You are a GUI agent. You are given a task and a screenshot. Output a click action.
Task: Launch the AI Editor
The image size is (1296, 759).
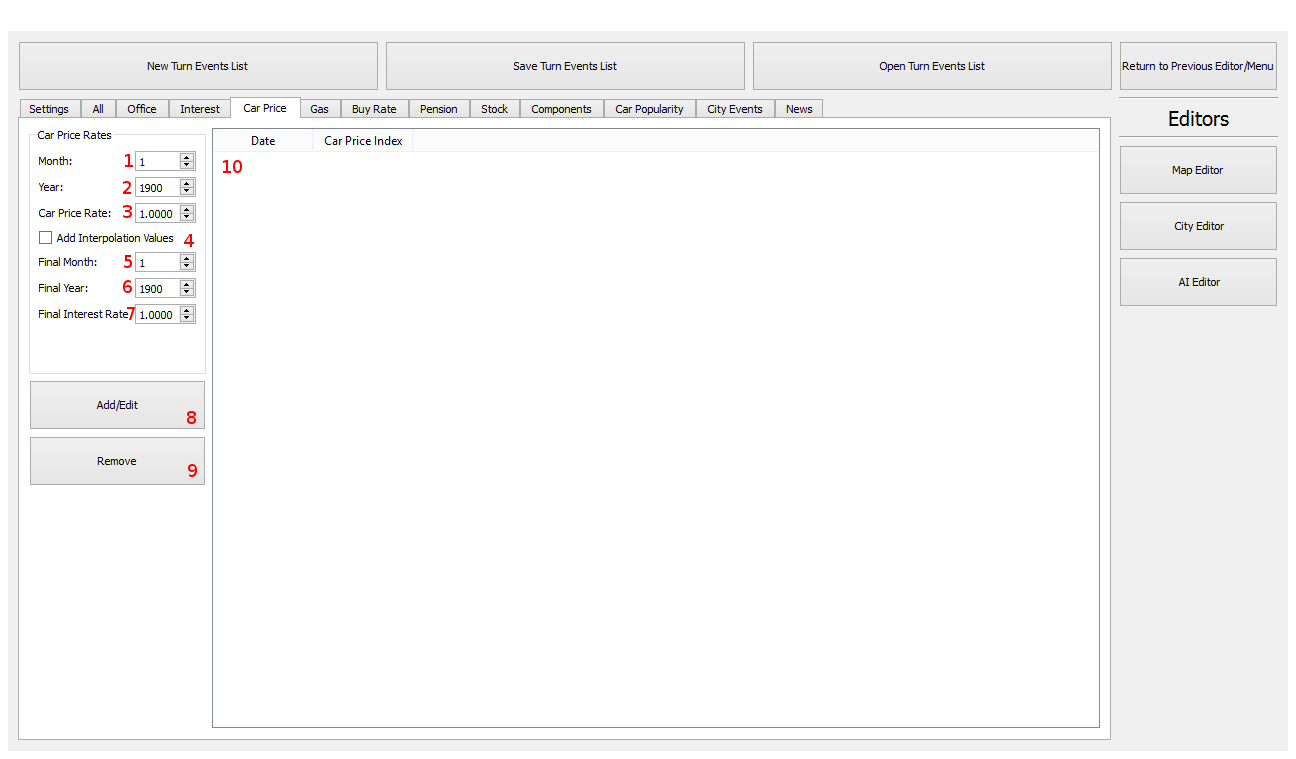pos(1197,282)
